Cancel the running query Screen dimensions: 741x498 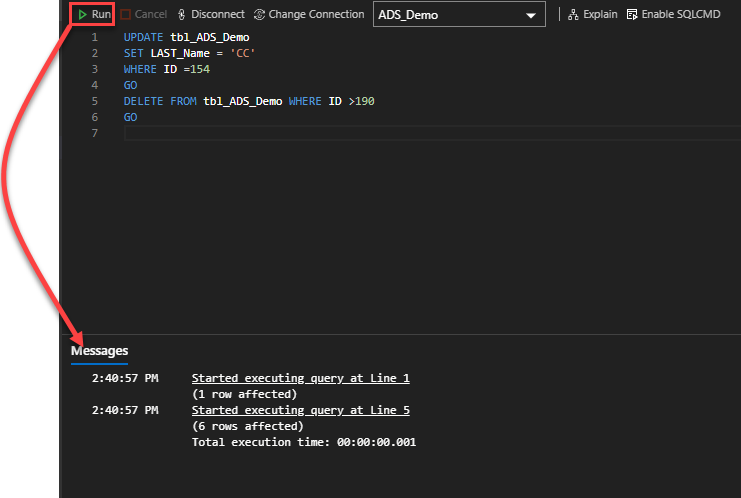coord(144,15)
